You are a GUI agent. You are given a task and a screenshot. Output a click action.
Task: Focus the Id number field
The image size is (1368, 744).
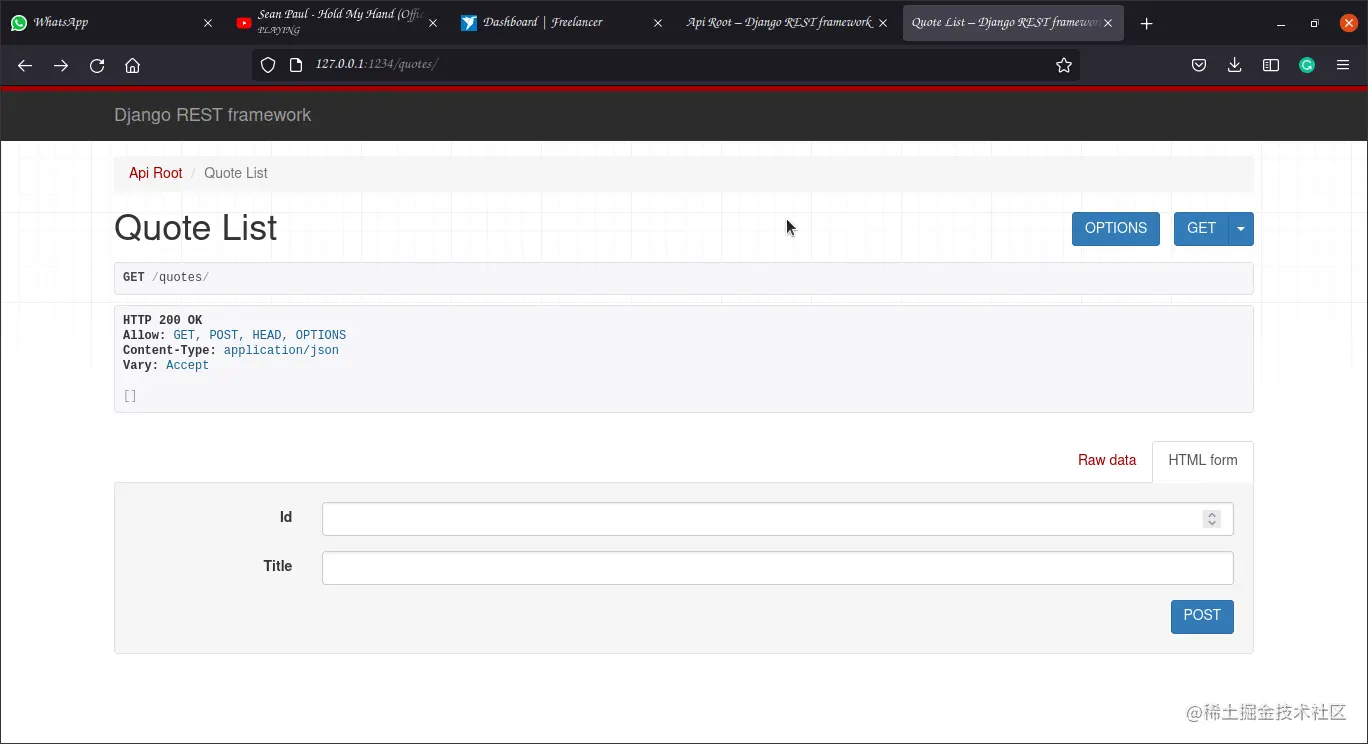click(x=777, y=519)
